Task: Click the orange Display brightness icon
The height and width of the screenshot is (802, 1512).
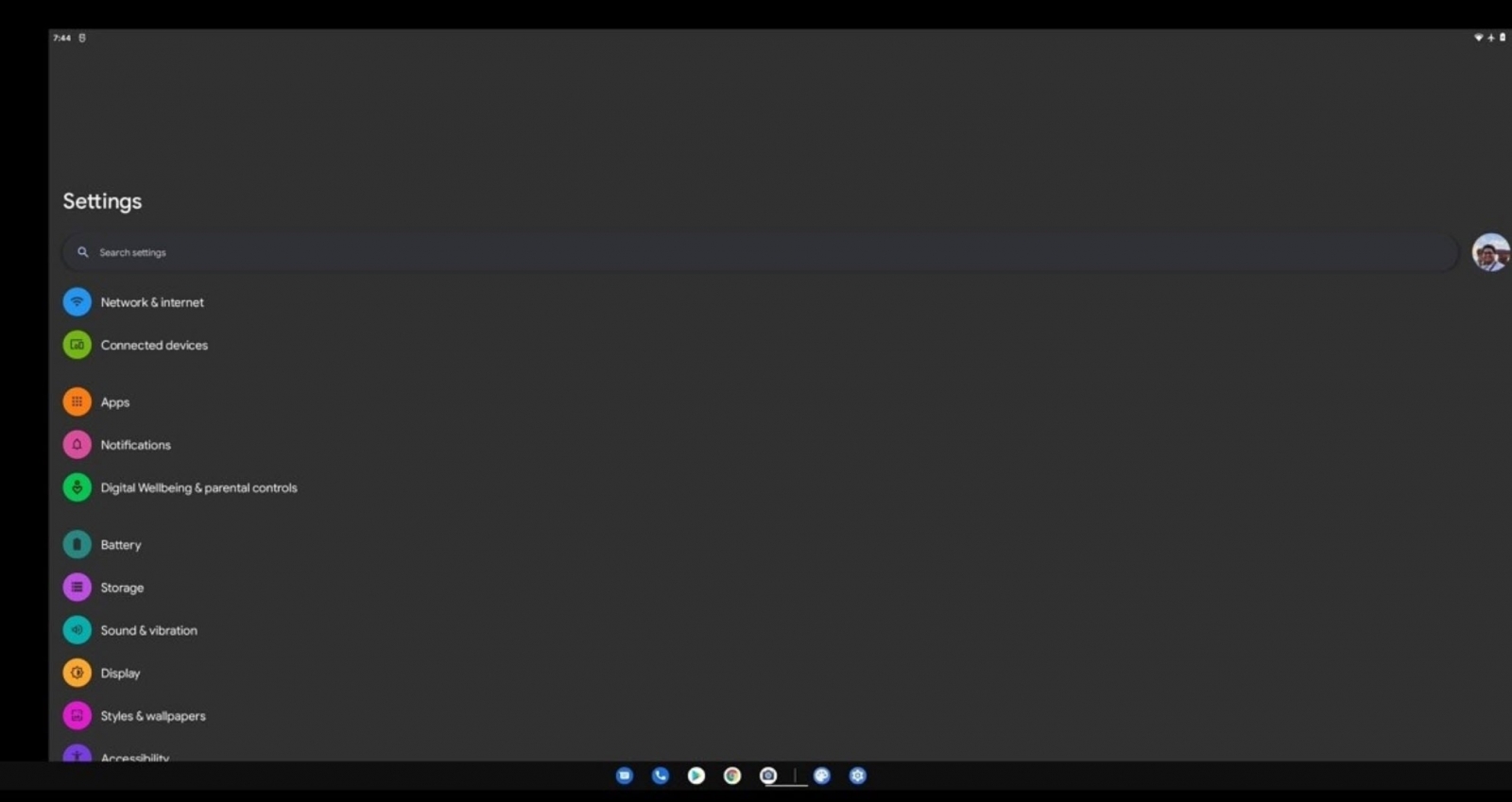Action: (77, 673)
